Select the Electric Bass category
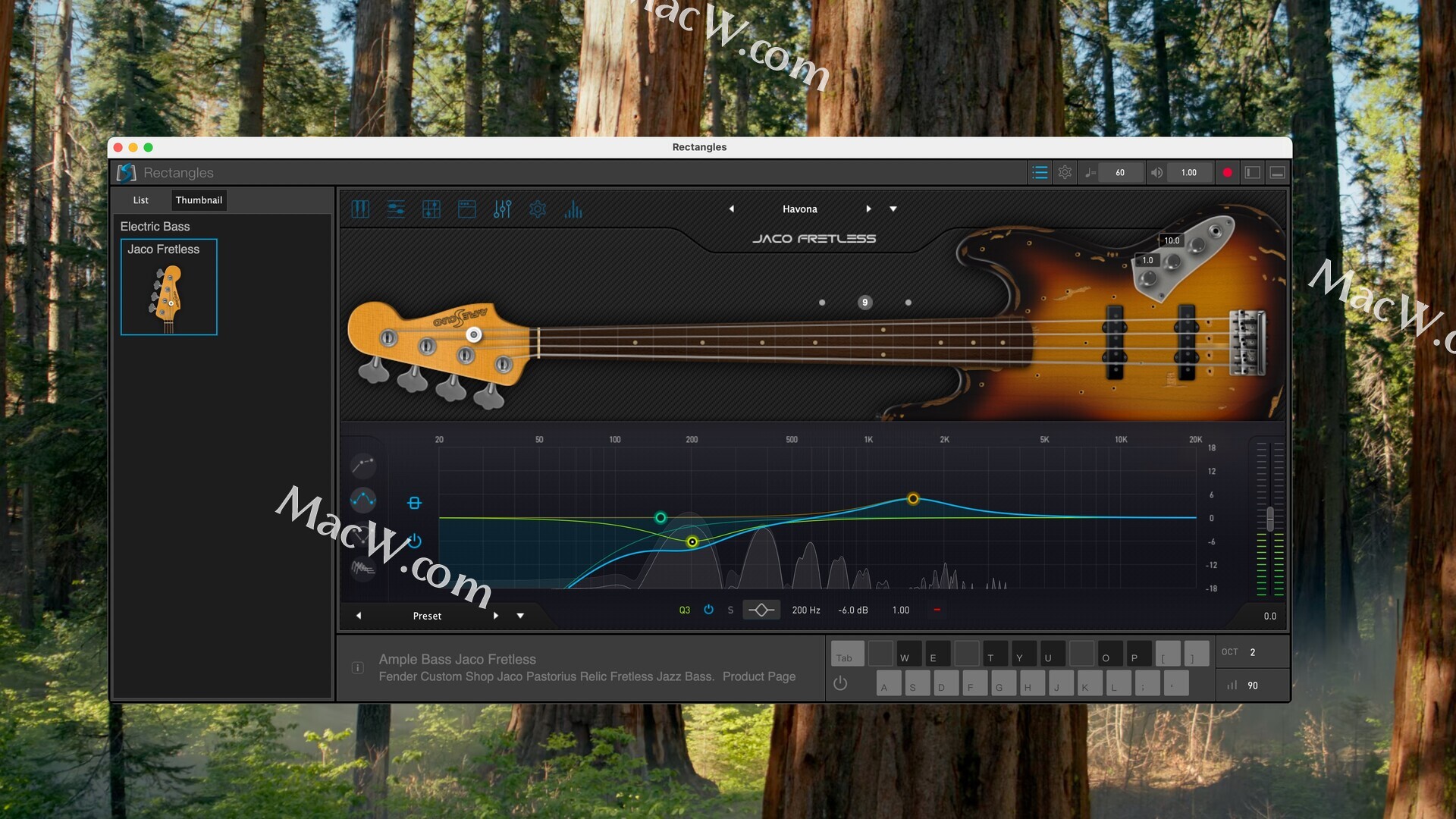The image size is (1456, 819). [155, 227]
